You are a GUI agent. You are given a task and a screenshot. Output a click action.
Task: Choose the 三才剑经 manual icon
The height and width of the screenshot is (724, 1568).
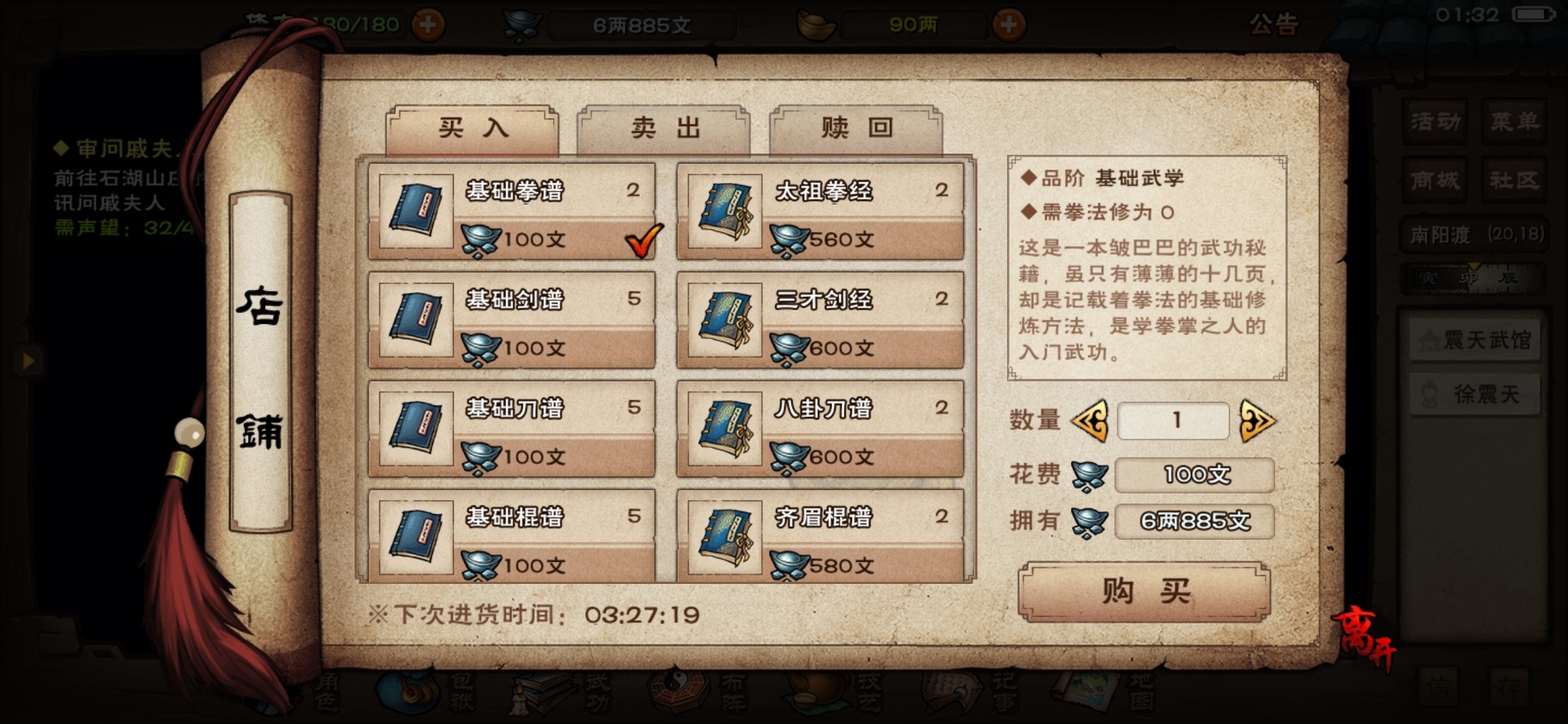(724, 320)
